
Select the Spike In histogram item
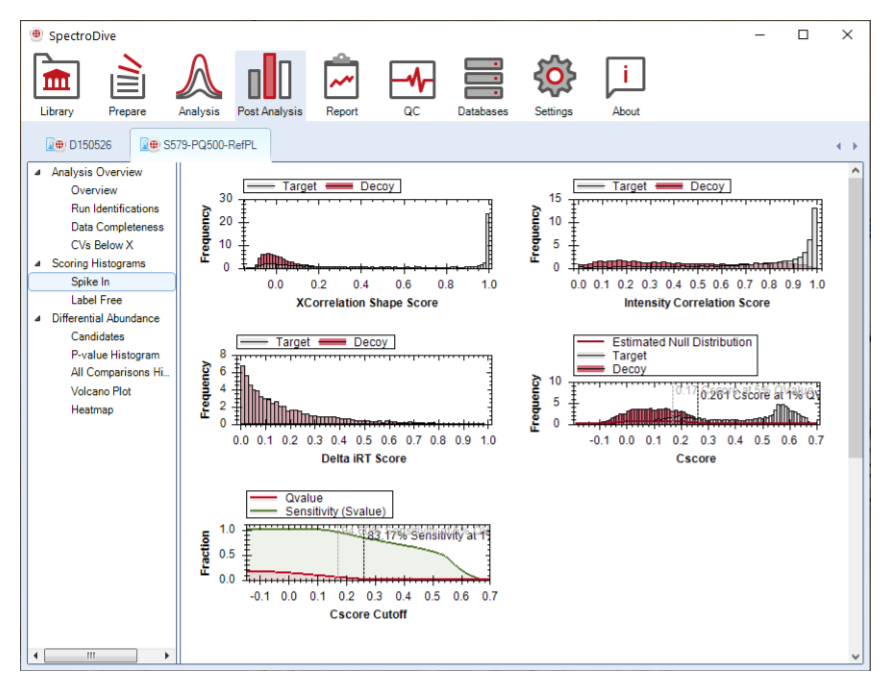click(x=102, y=282)
